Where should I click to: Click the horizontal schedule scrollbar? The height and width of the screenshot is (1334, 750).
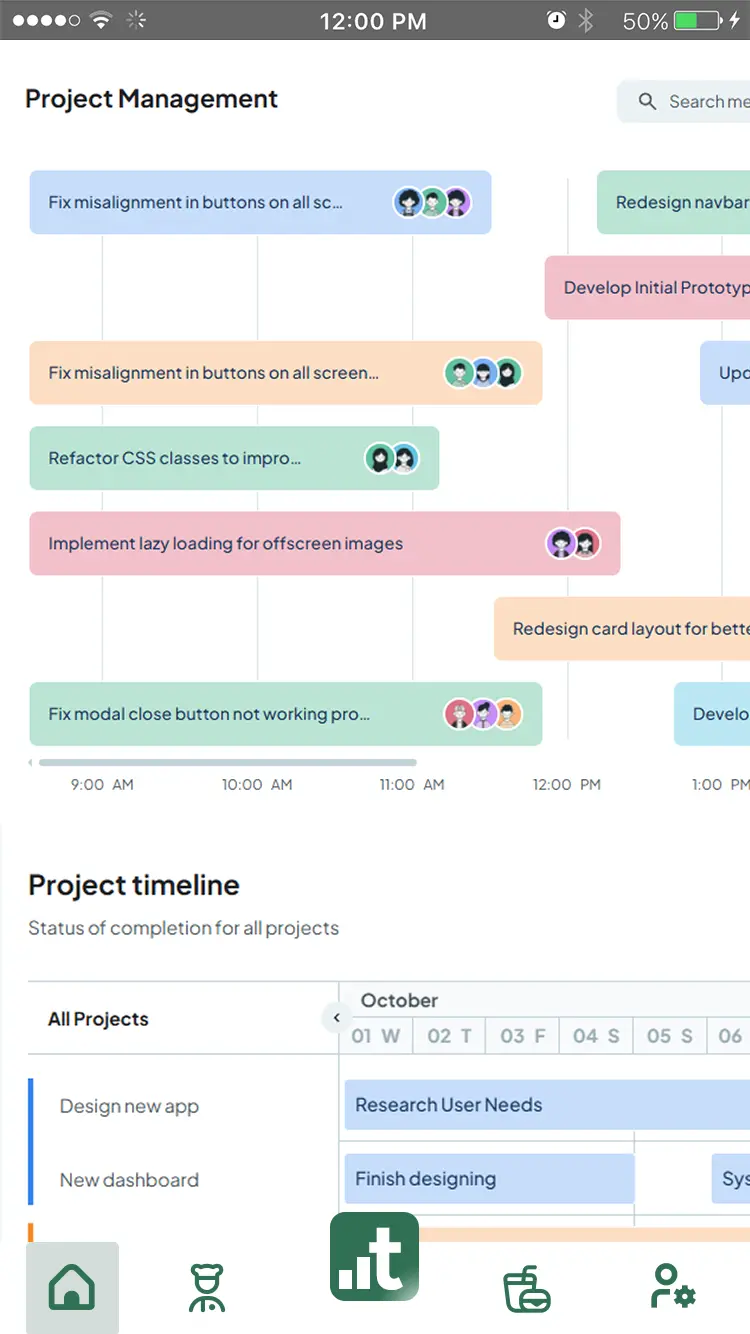coord(224,763)
